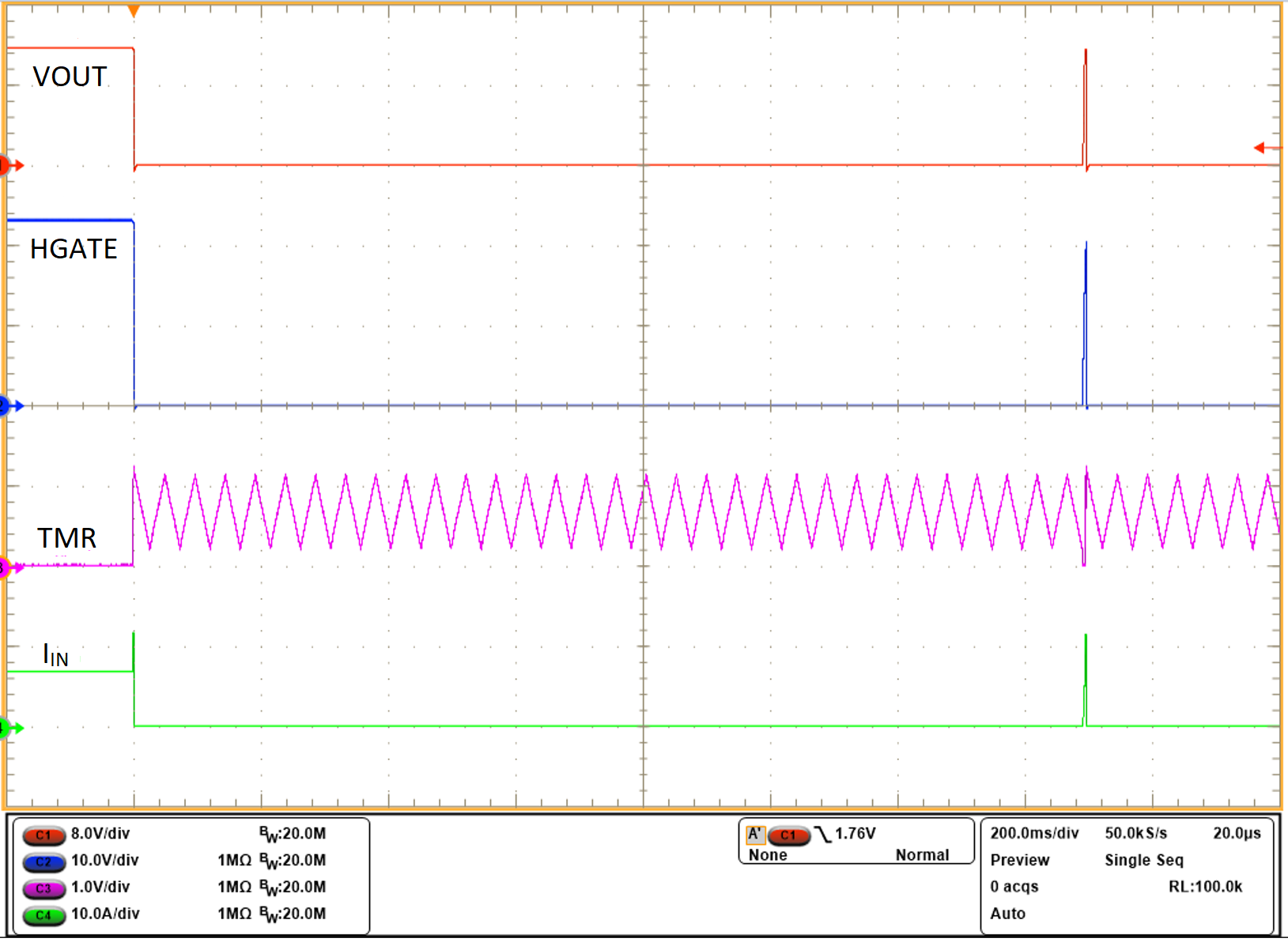This screenshot has height=942, width=1288.
Task: Select the C3 channel badge
Action: [x=43, y=887]
